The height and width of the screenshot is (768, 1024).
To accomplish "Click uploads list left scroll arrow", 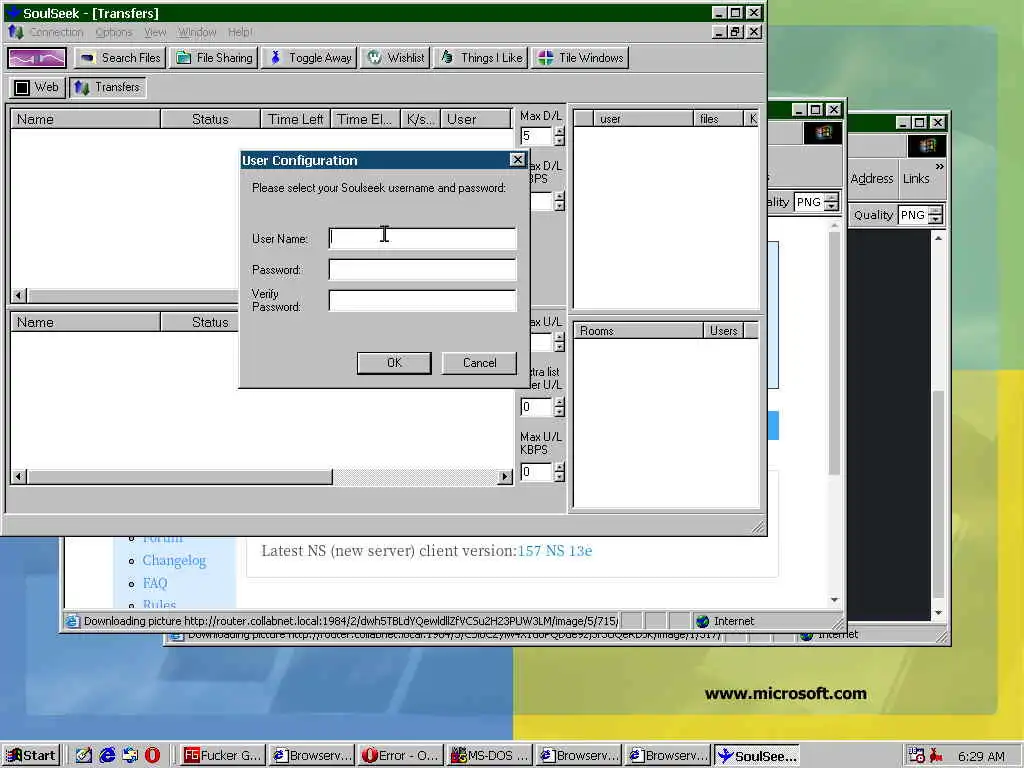I will click(x=19, y=477).
